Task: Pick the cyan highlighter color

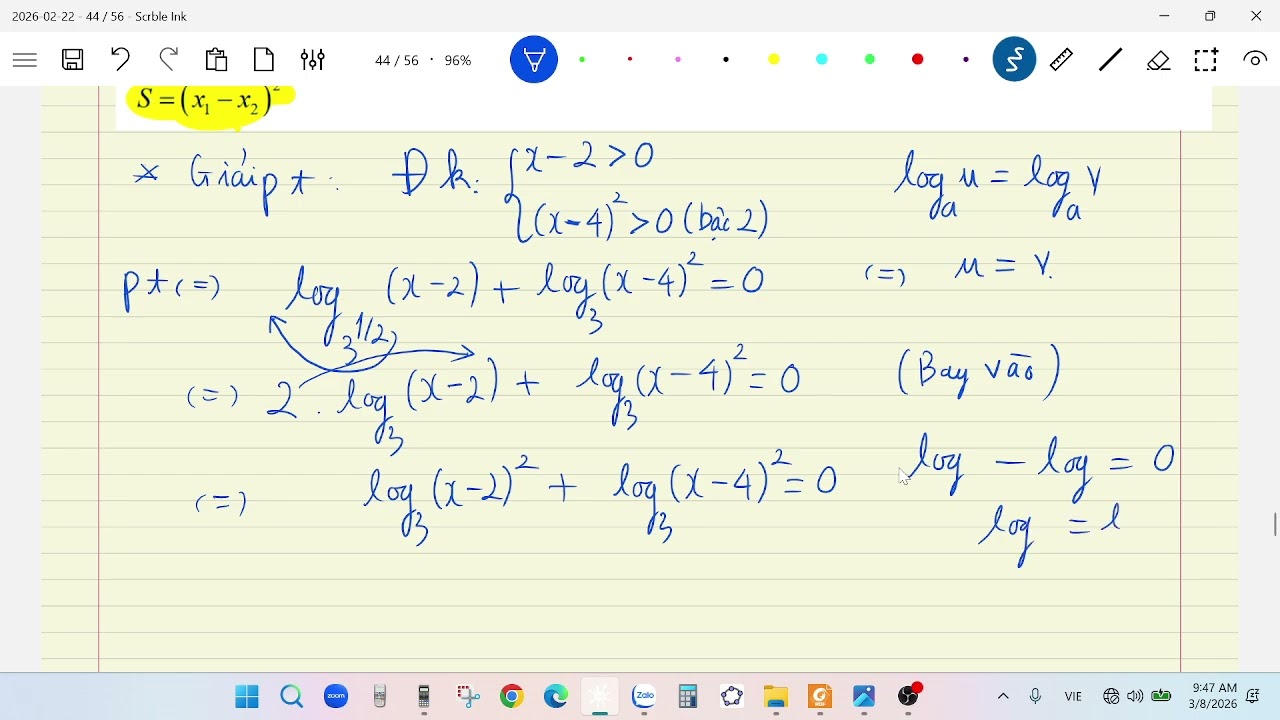Action: tap(822, 60)
